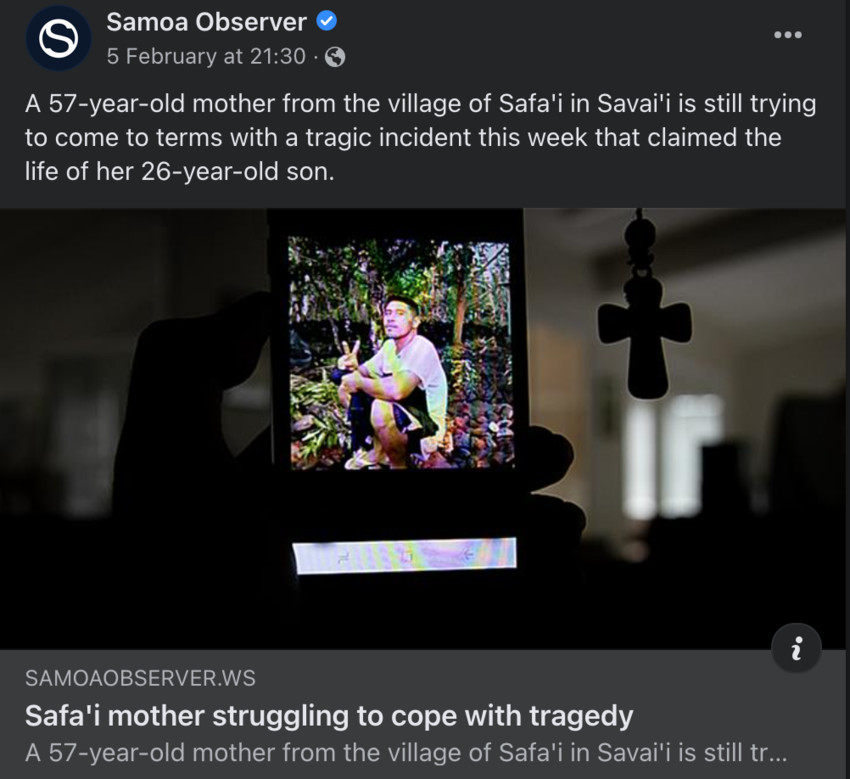Click the blue verified badge

326,21
